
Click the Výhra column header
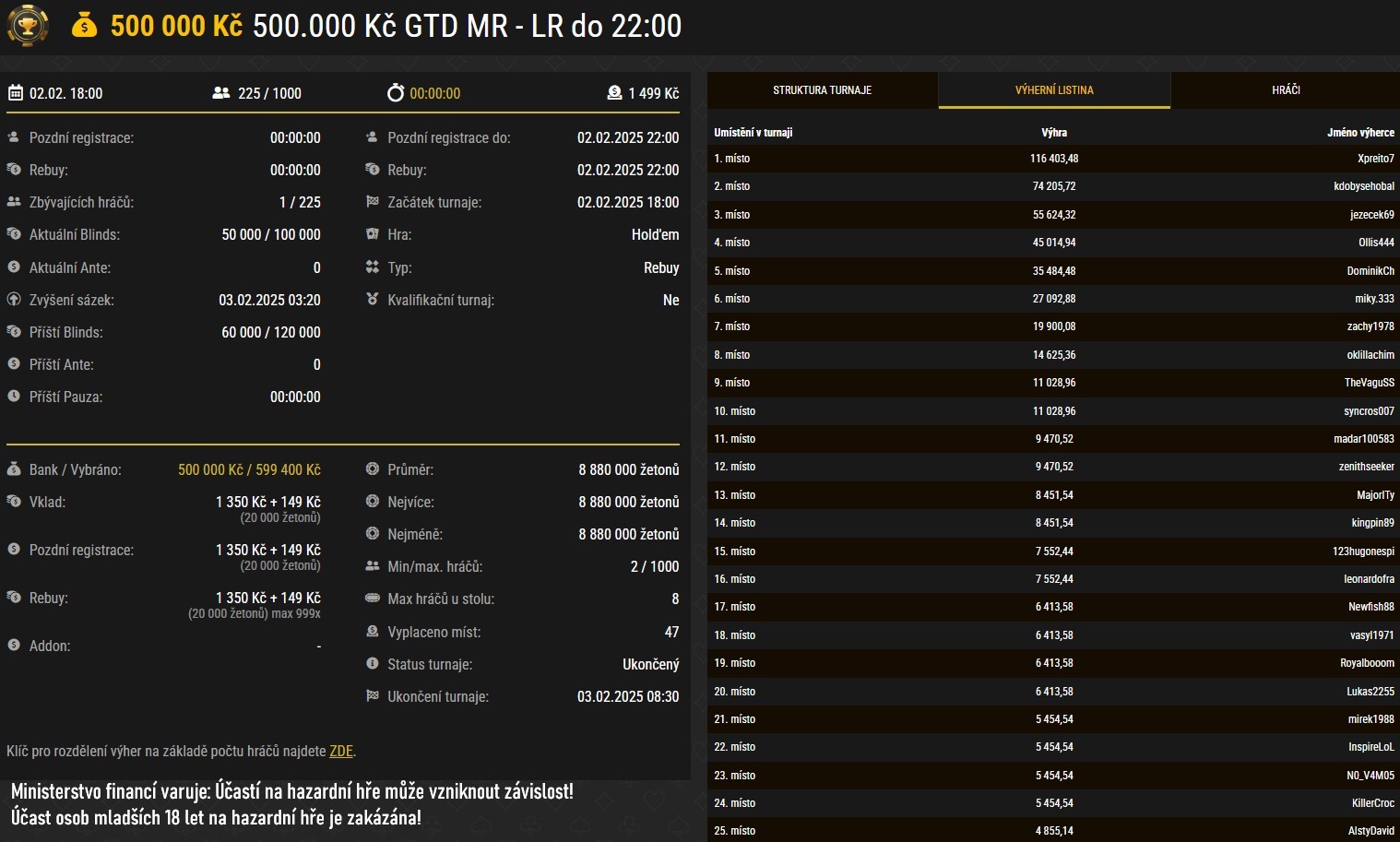tap(1054, 132)
